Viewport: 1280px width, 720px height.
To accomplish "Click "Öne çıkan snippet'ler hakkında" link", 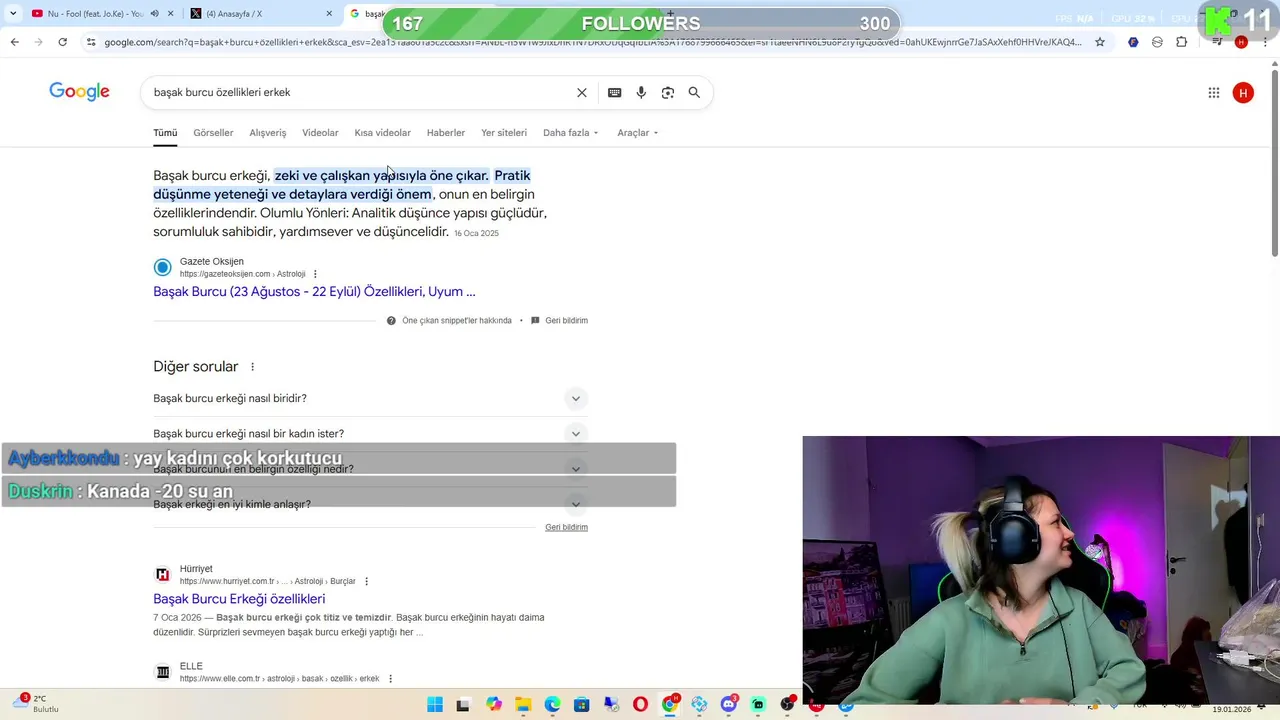I will point(457,321).
